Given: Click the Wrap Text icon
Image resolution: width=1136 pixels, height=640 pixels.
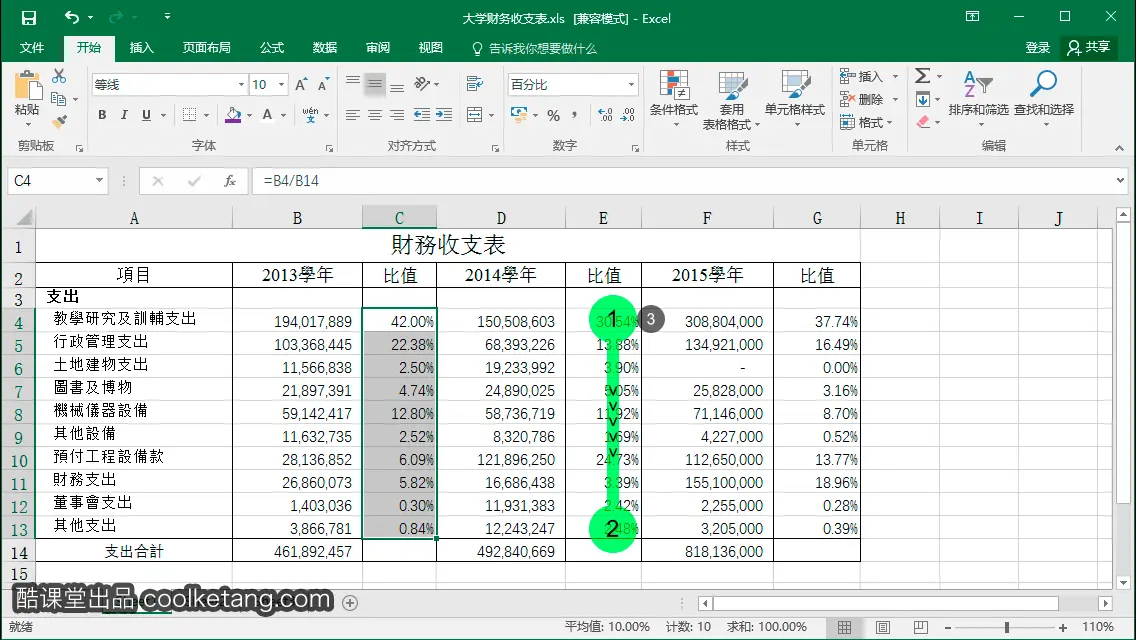Looking at the screenshot, I should [475, 84].
